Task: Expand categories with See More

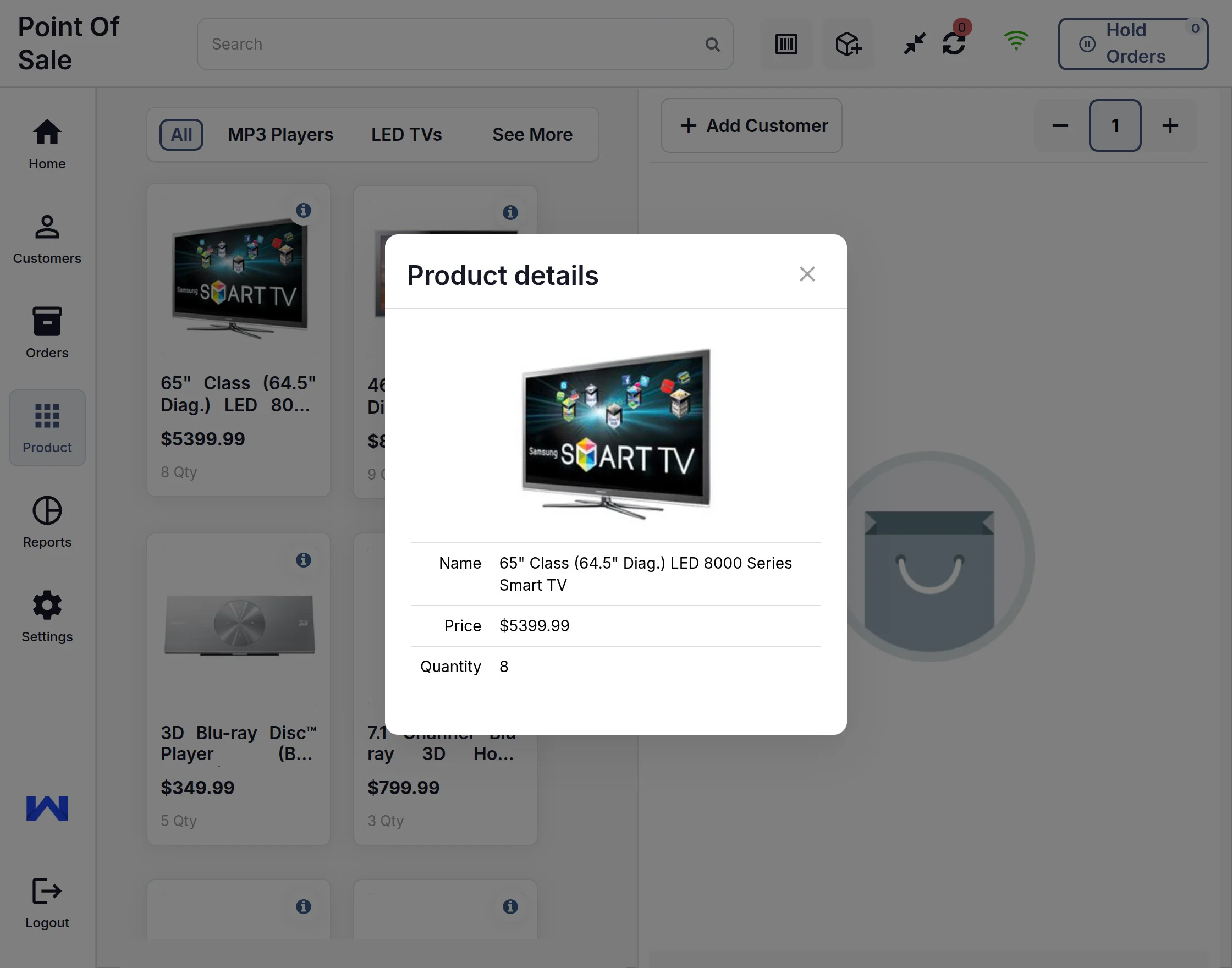Action: tap(531, 134)
